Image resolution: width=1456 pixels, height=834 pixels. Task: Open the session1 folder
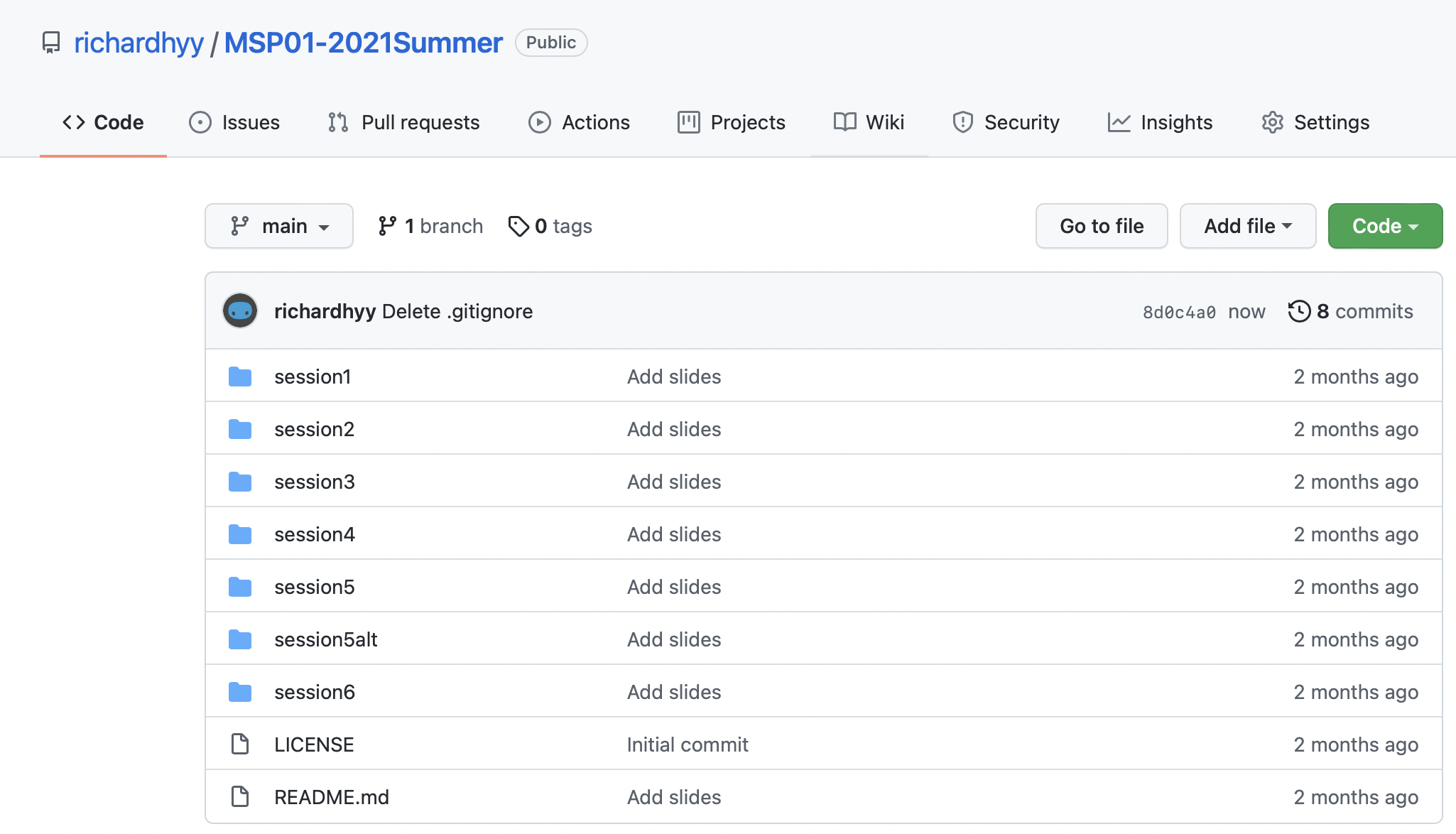coord(313,376)
